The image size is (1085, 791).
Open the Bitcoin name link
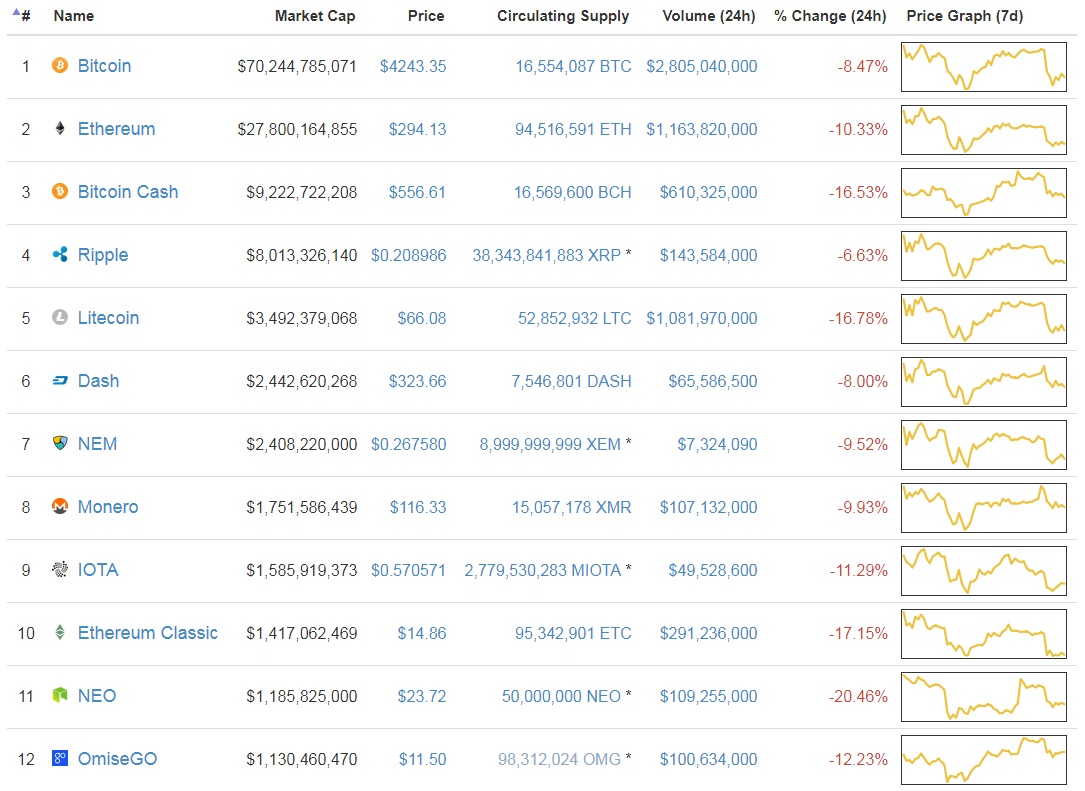[104, 66]
